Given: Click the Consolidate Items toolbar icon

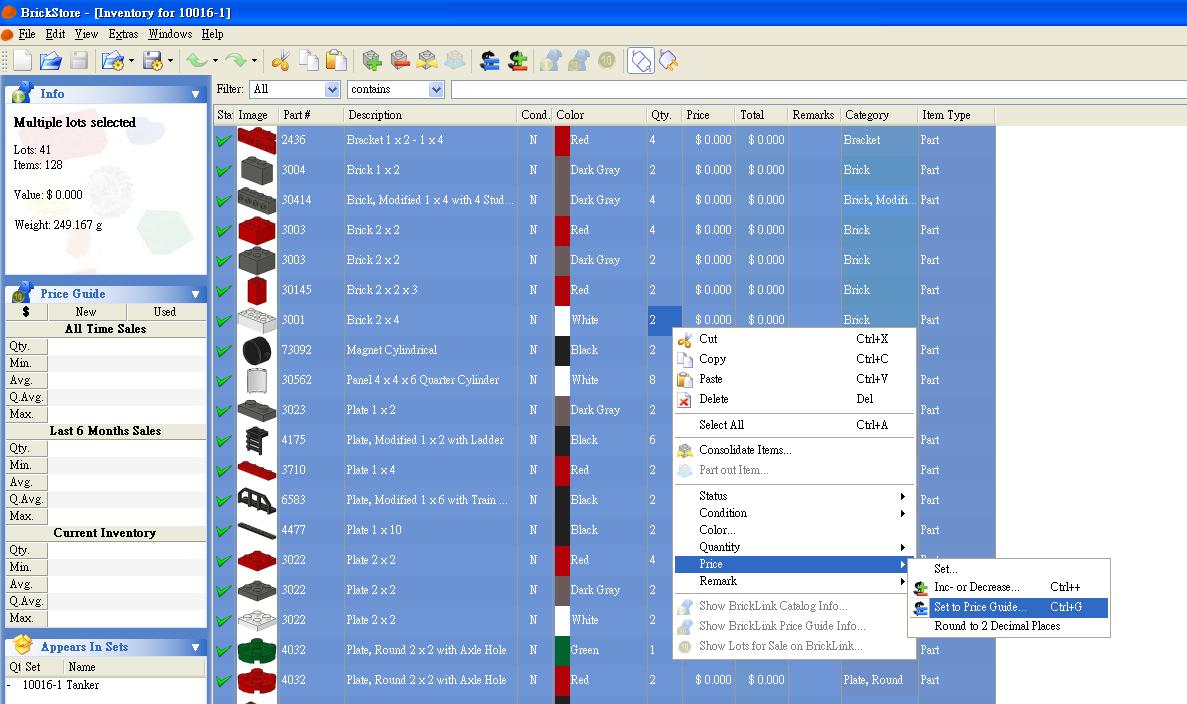Looking at the screenshot, I should coord(427,61).
